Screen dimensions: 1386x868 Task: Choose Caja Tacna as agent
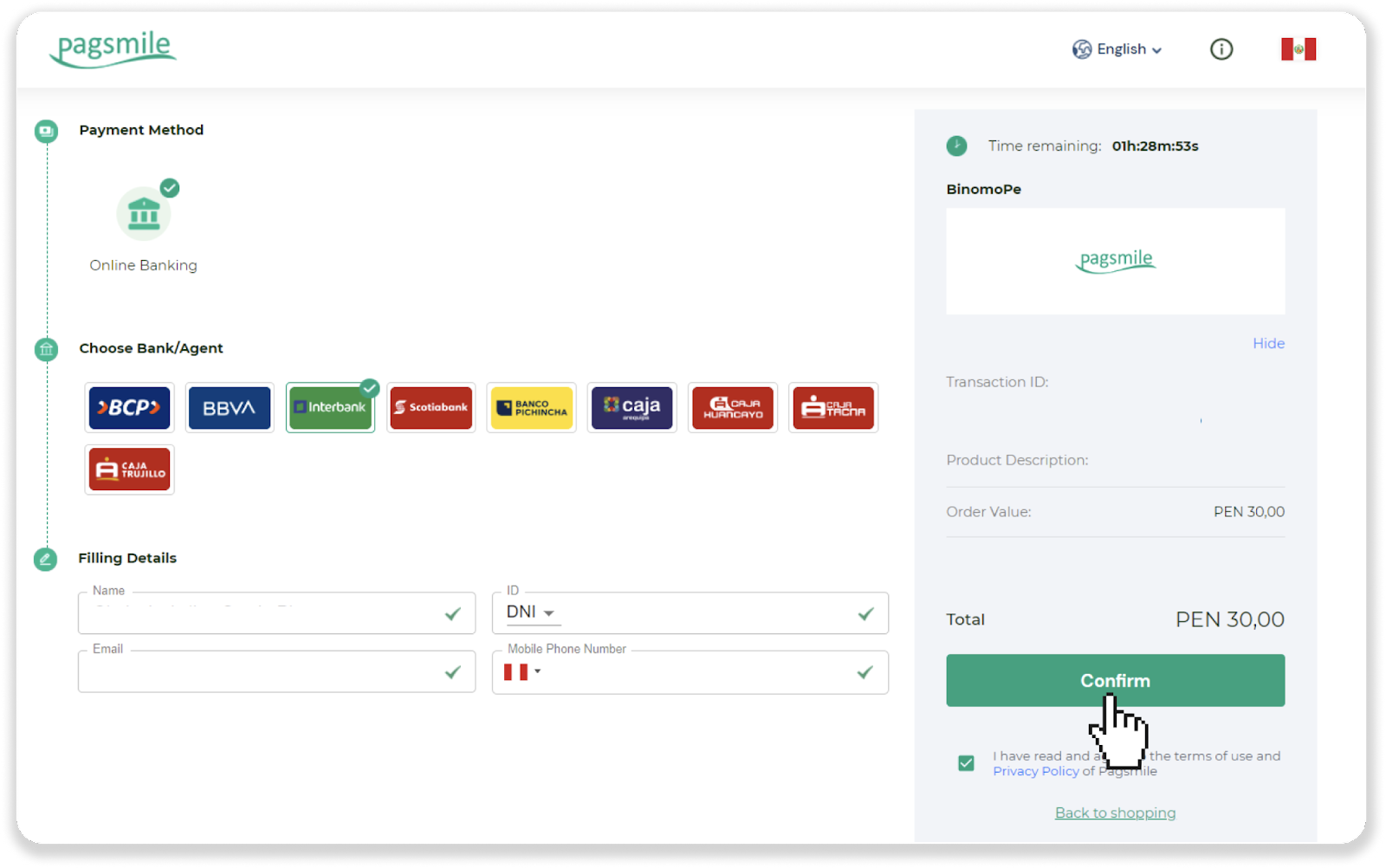tap(832, 408)
